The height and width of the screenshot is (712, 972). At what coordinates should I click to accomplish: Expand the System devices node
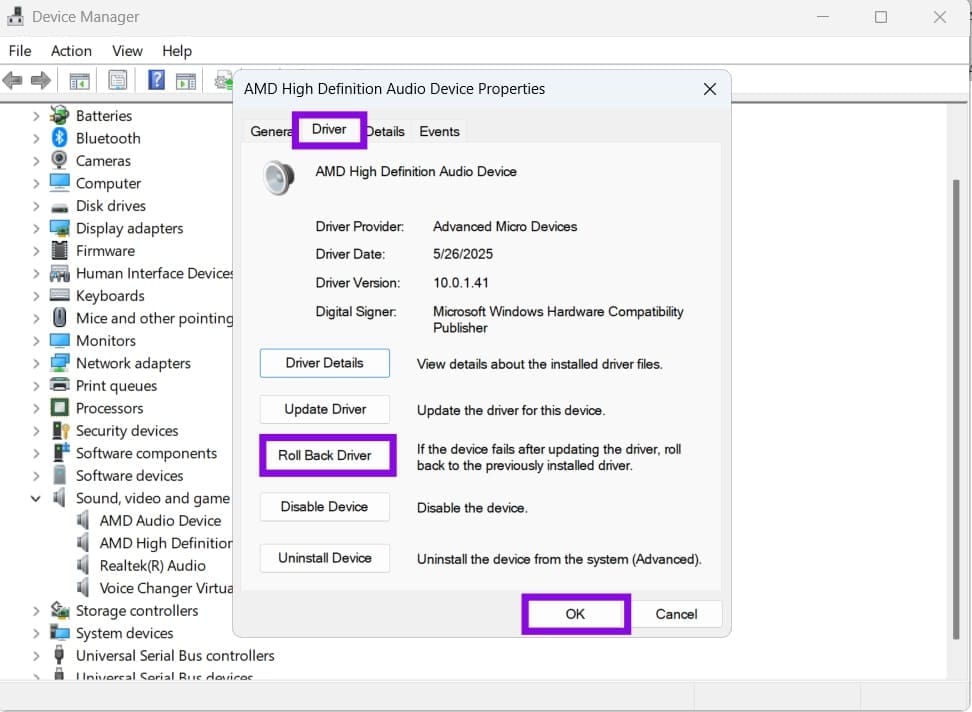pyautogui.click(x=36, y=633)
